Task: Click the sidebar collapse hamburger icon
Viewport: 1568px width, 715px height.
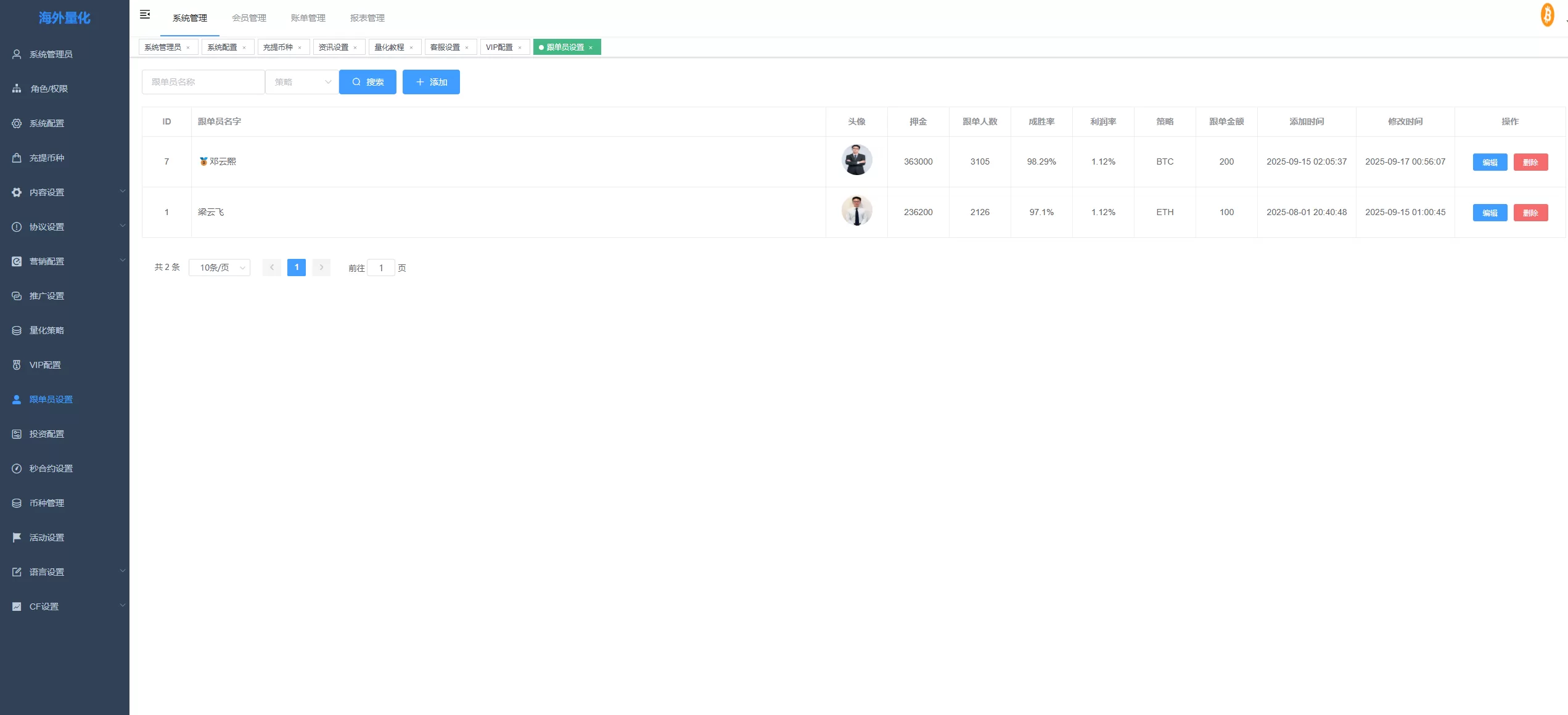Action: pyautogui.click(x=145, y=14)
